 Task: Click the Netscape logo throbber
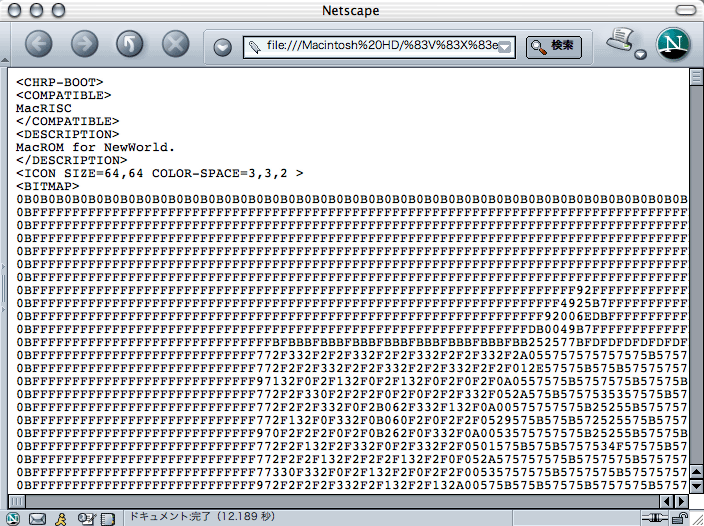(x=673, y=44)
